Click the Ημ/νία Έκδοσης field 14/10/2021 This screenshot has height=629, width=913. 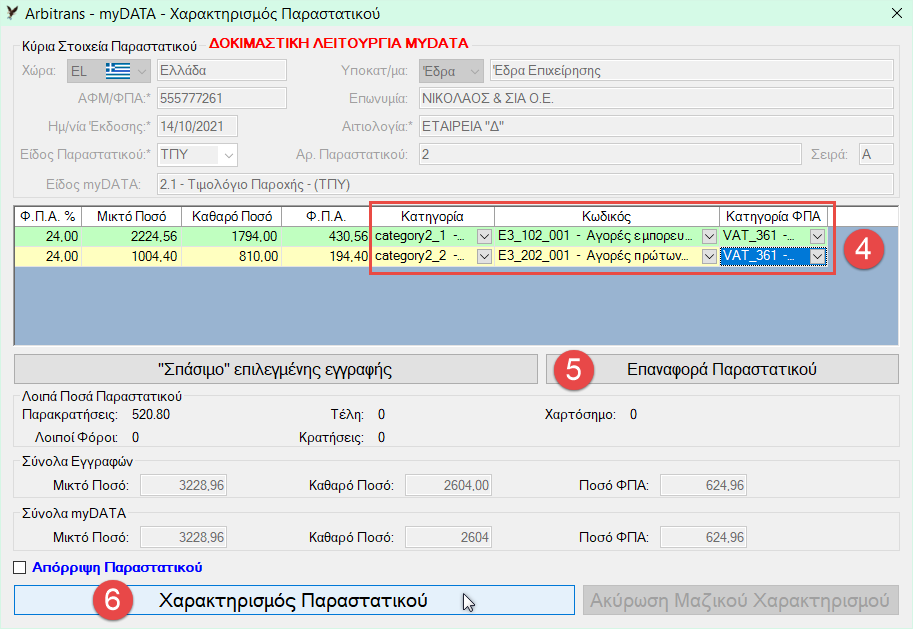coord(197,126)
